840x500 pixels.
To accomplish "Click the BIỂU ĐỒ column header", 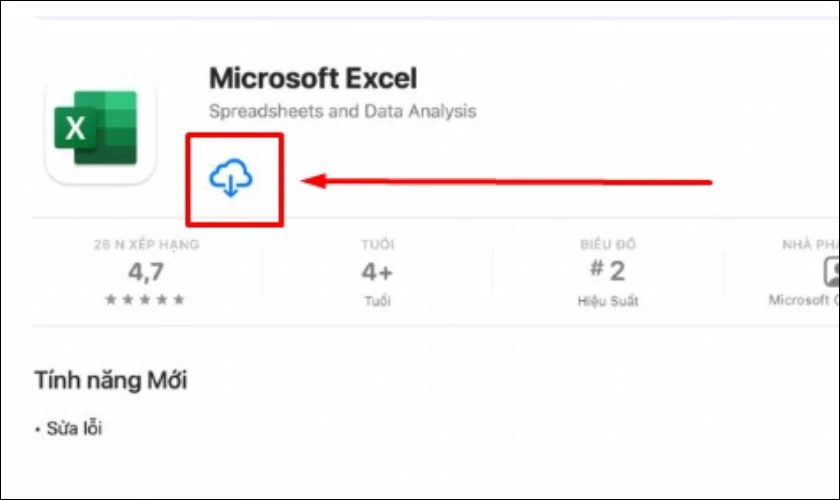I will click(x=608, y=244).
